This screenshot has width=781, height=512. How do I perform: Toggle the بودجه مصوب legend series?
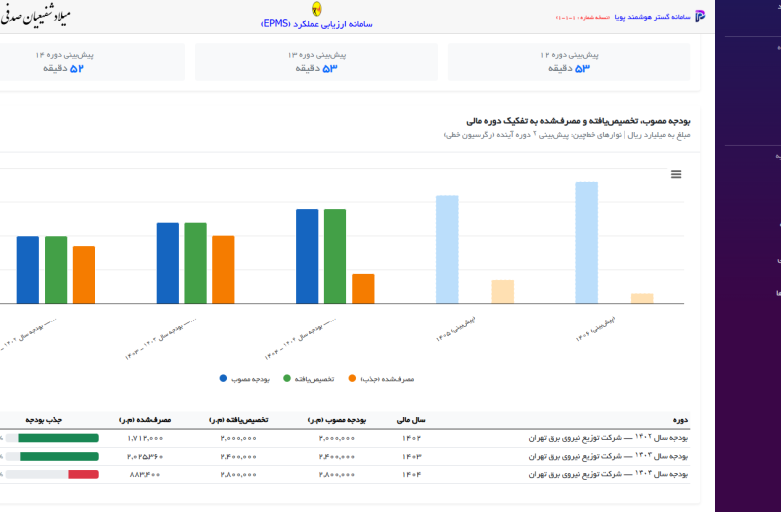(245, 379)
